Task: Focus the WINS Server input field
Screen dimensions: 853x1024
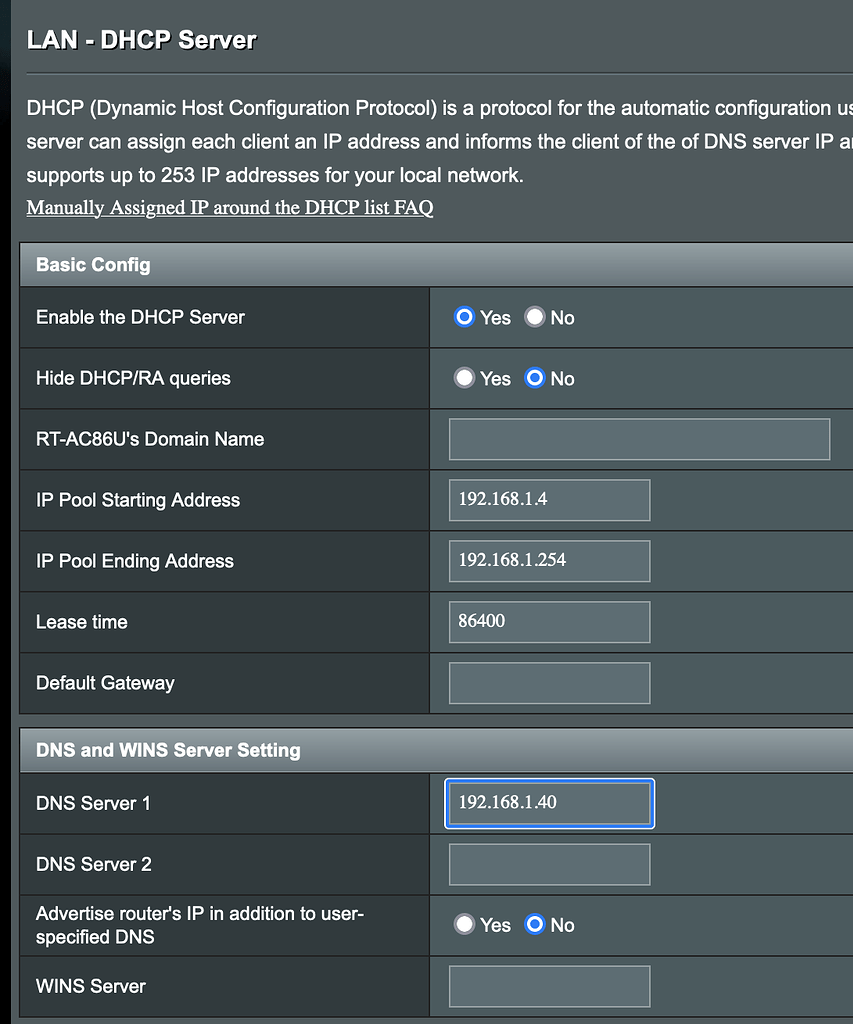Action: click(x=549, y=986)
